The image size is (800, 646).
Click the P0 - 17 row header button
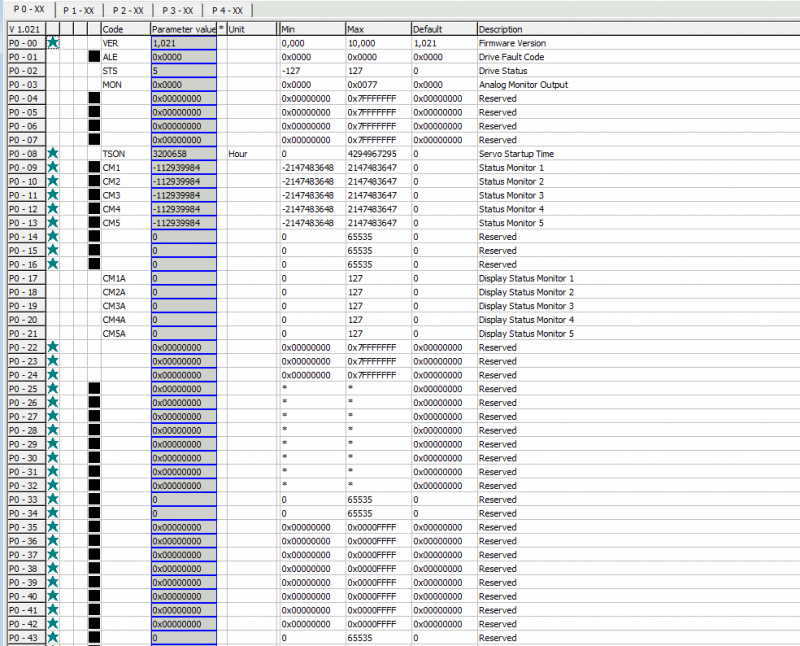coord(23,278)
